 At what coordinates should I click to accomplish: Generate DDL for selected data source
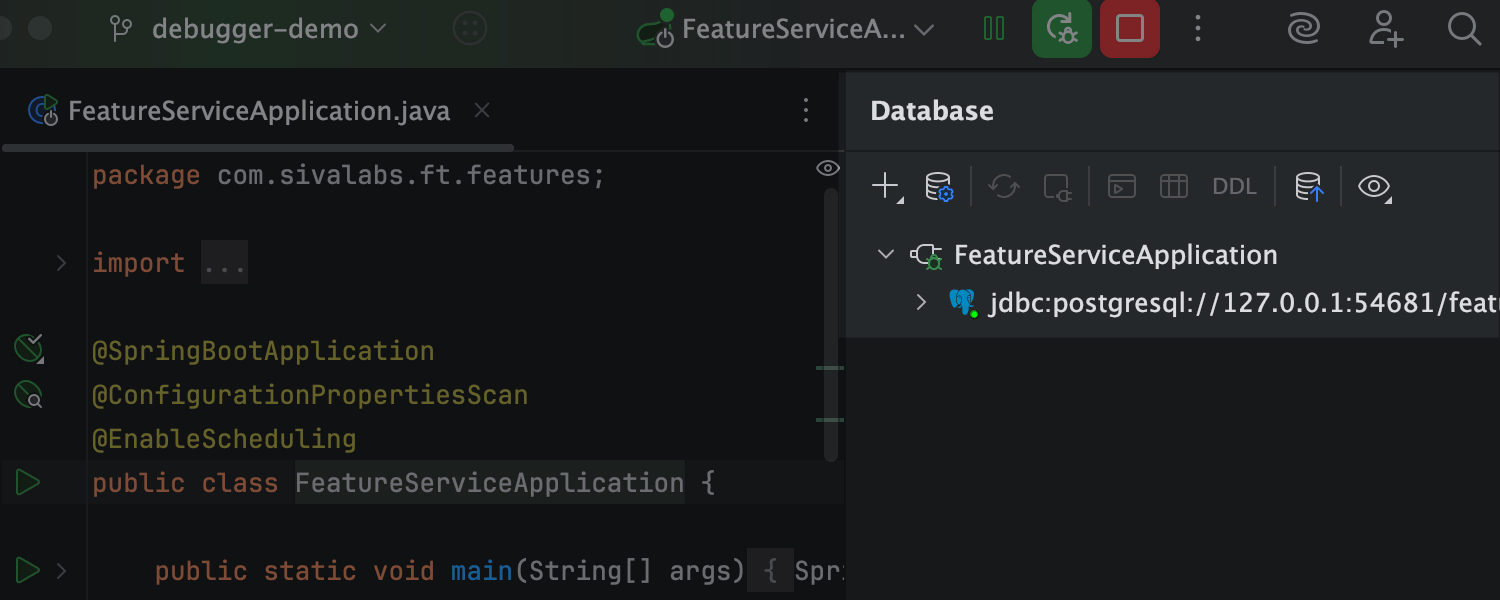click(1234, 186)
